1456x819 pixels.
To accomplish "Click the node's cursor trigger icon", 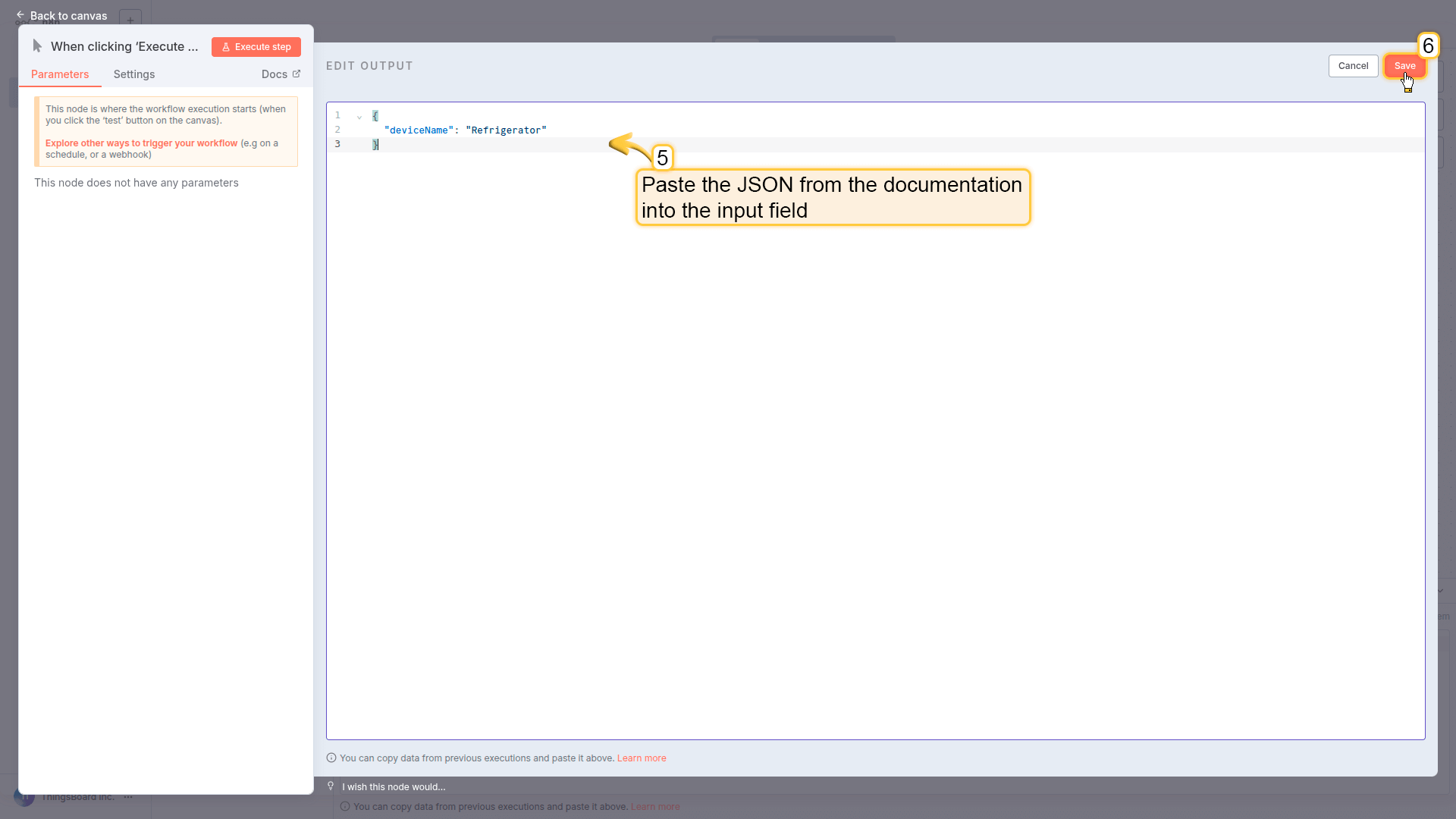I will pyautogui.click(x=37, y=46).
